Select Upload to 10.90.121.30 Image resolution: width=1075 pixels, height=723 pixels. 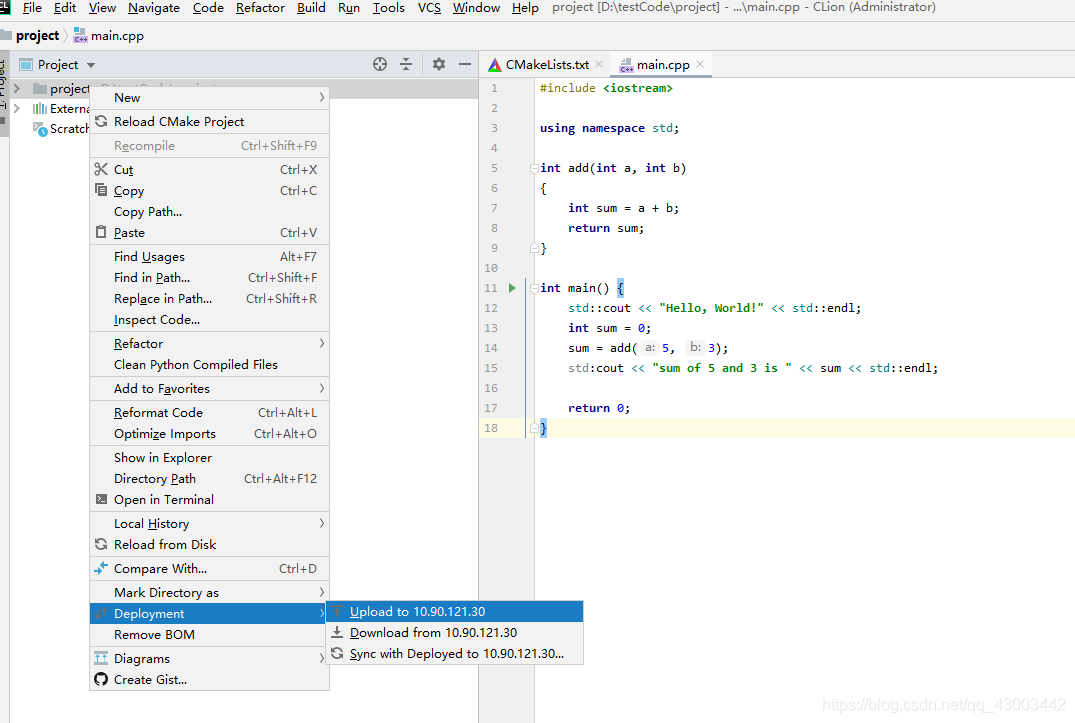pyautogui.click(x=455, y=611)
